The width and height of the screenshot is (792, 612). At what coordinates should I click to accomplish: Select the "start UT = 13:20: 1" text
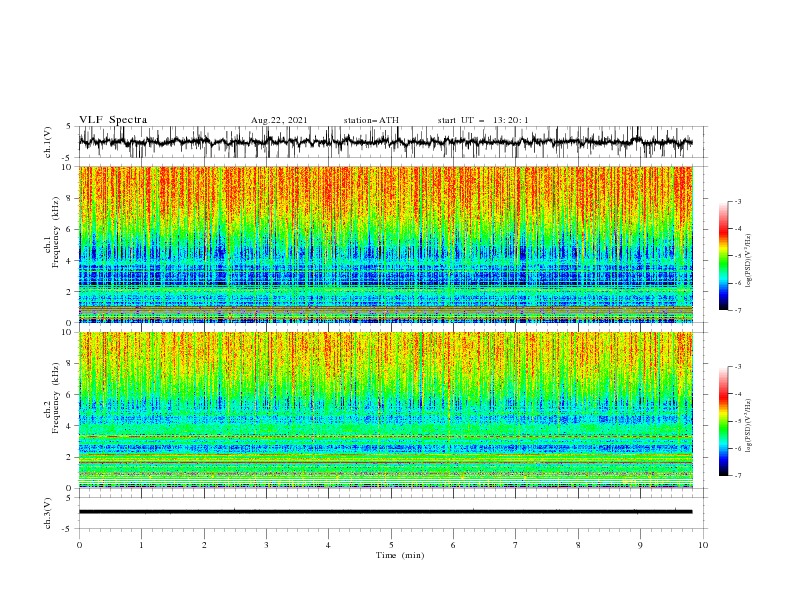[483, 120]
